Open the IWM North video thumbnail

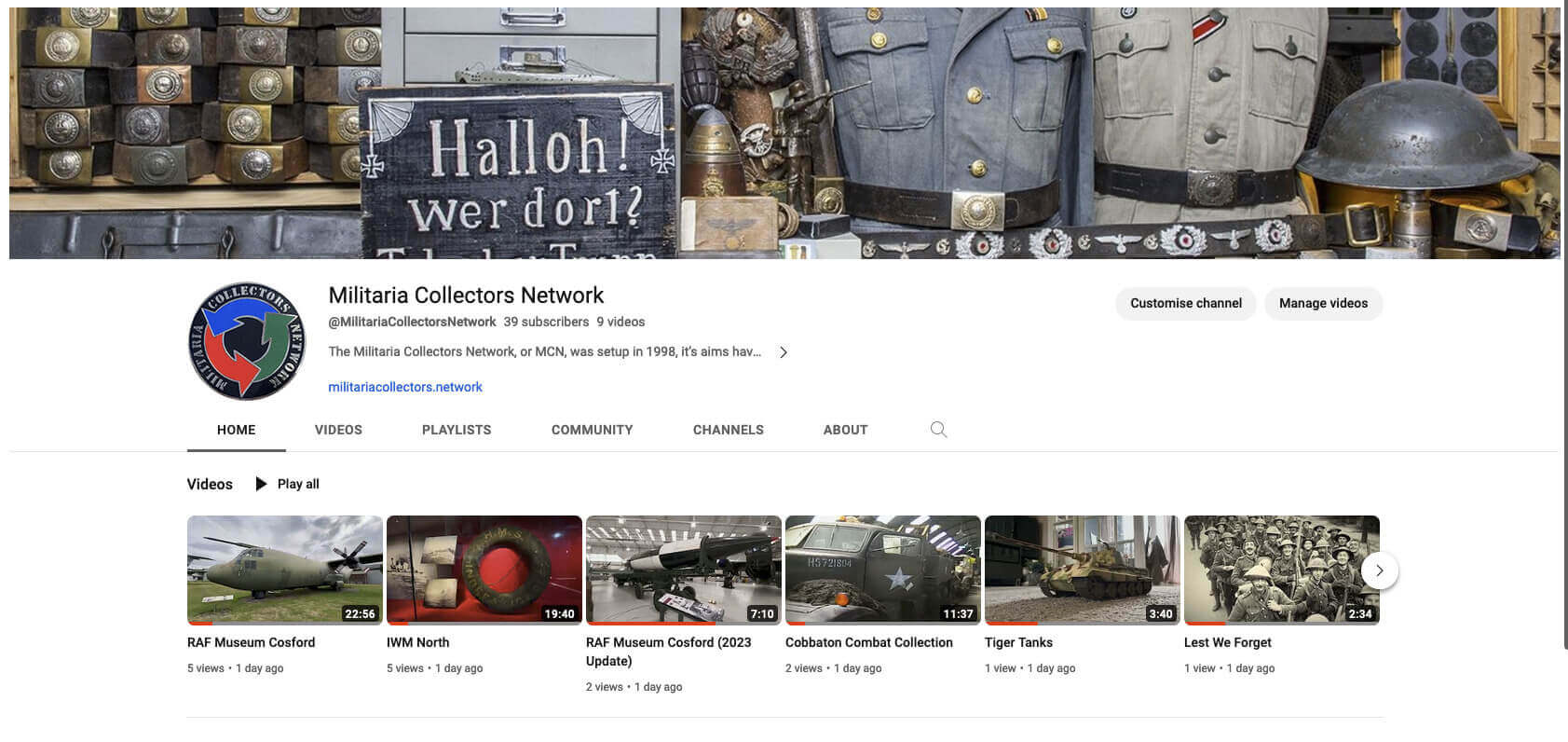(x=484, y=570)
